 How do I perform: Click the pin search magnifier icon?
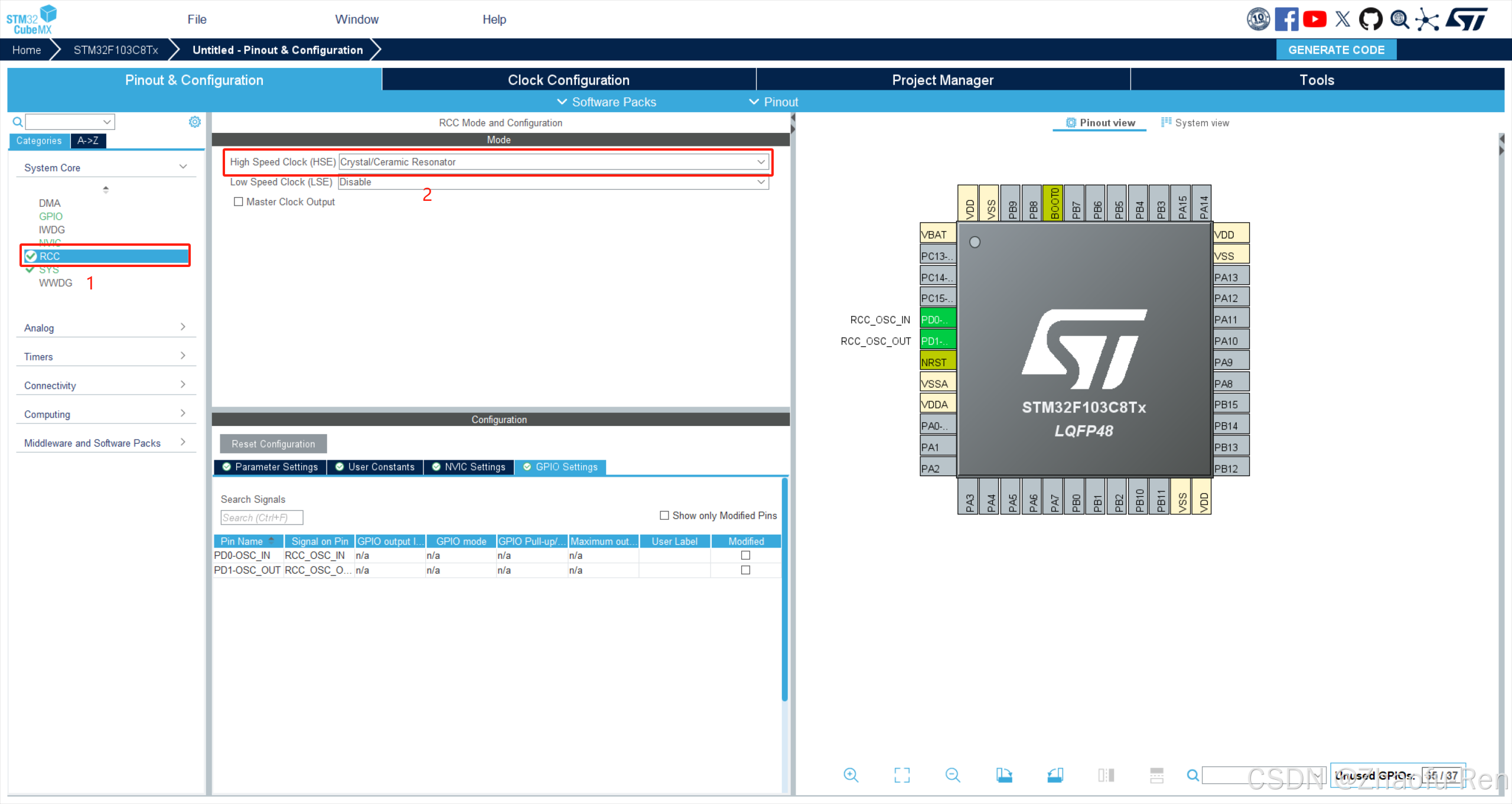(1193, 775)
